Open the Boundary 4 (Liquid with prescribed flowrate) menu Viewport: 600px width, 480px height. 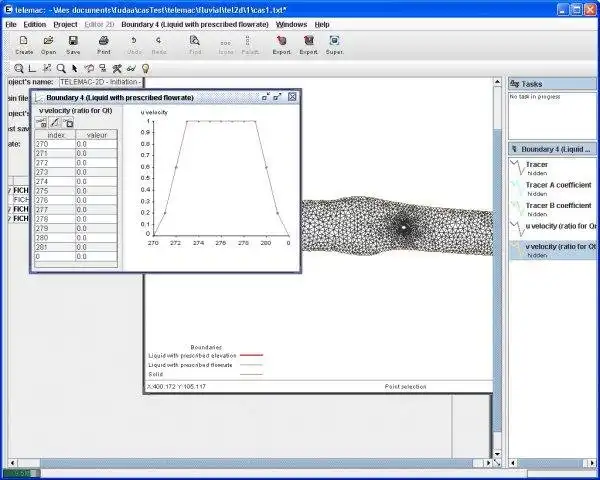195,24
